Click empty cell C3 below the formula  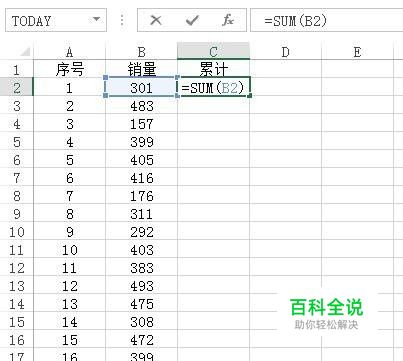213,106
